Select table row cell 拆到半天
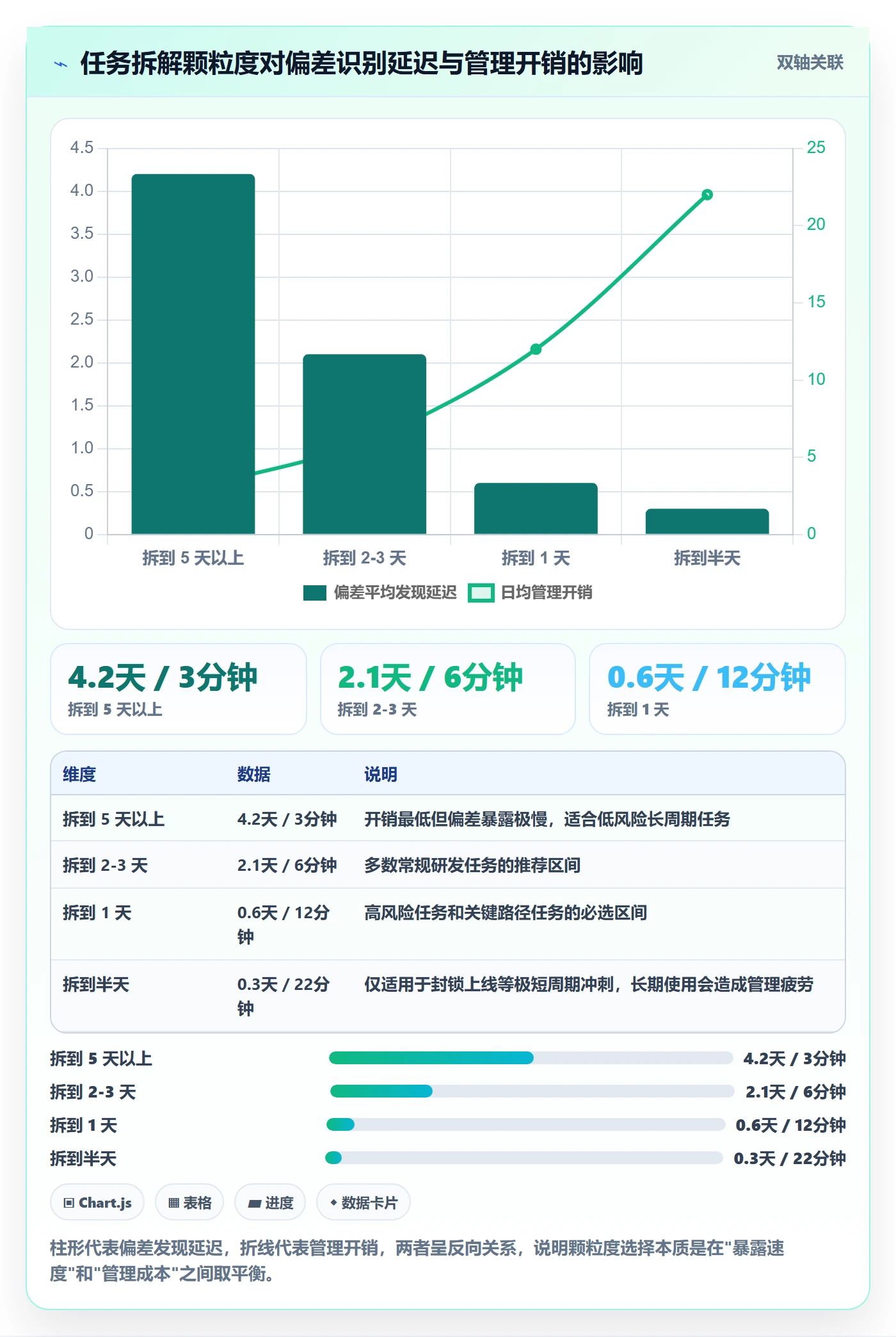The image size is (896, 1337). [96, 984]
